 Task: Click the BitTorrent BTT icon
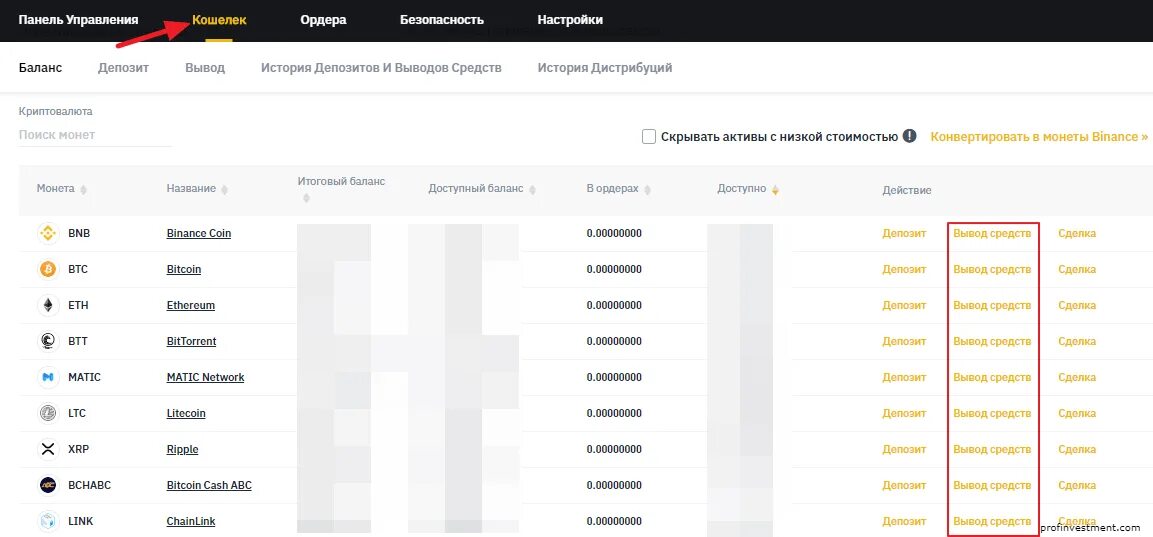click(48, 341)
